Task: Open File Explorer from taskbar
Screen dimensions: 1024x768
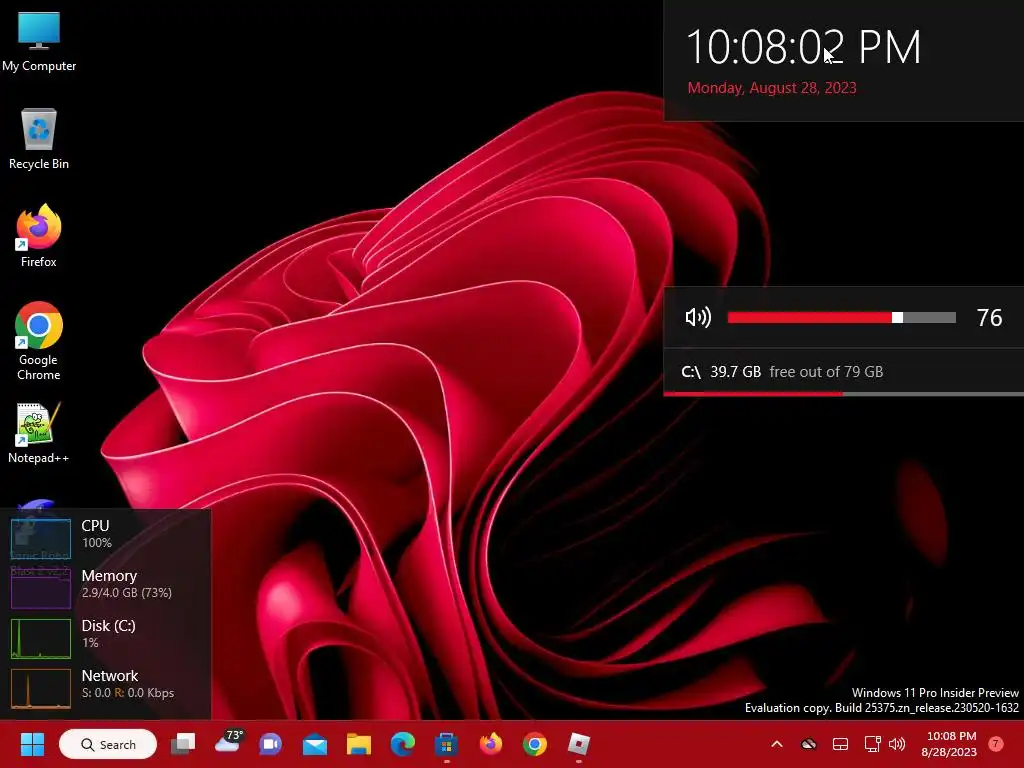Action: click(x=359, y=744)
